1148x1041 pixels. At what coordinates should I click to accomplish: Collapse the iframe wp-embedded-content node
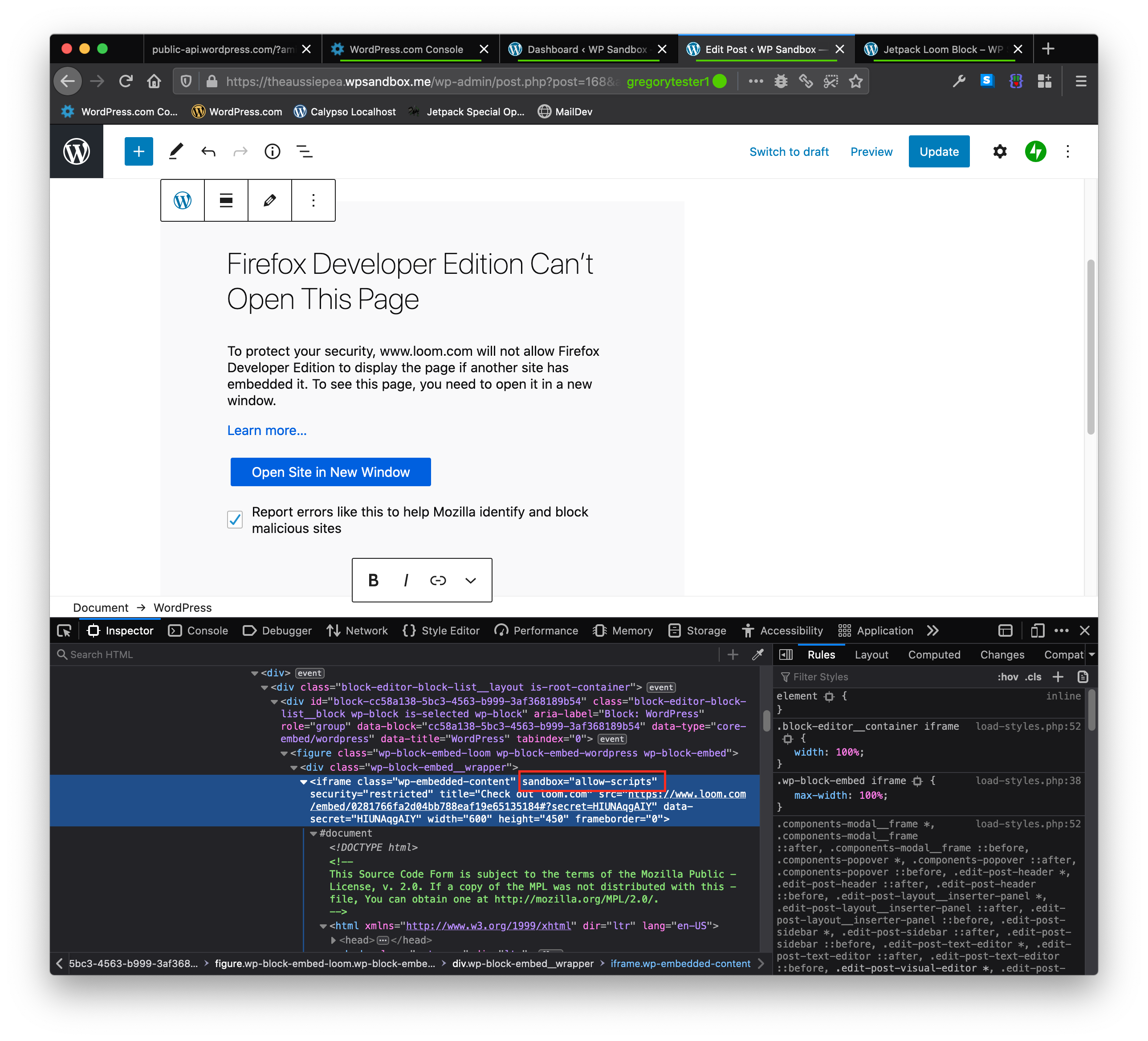pos(304,782)
